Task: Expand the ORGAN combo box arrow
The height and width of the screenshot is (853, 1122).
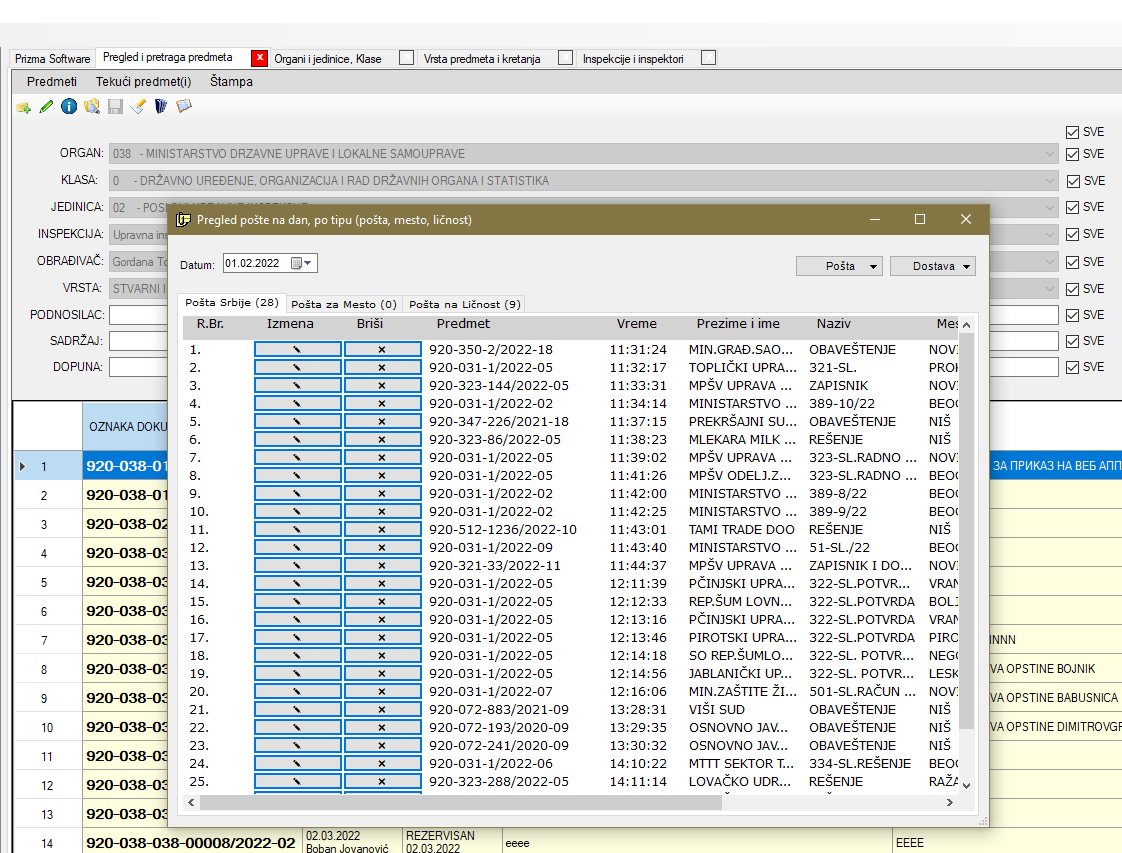Action: coord(1049,154)
